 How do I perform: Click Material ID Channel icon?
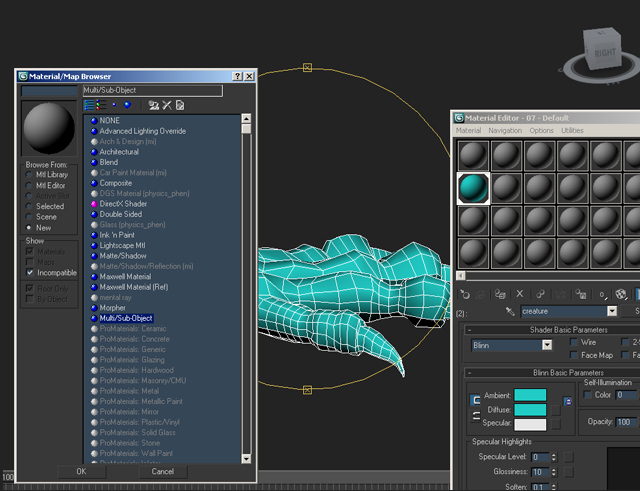tap(602, 295)
